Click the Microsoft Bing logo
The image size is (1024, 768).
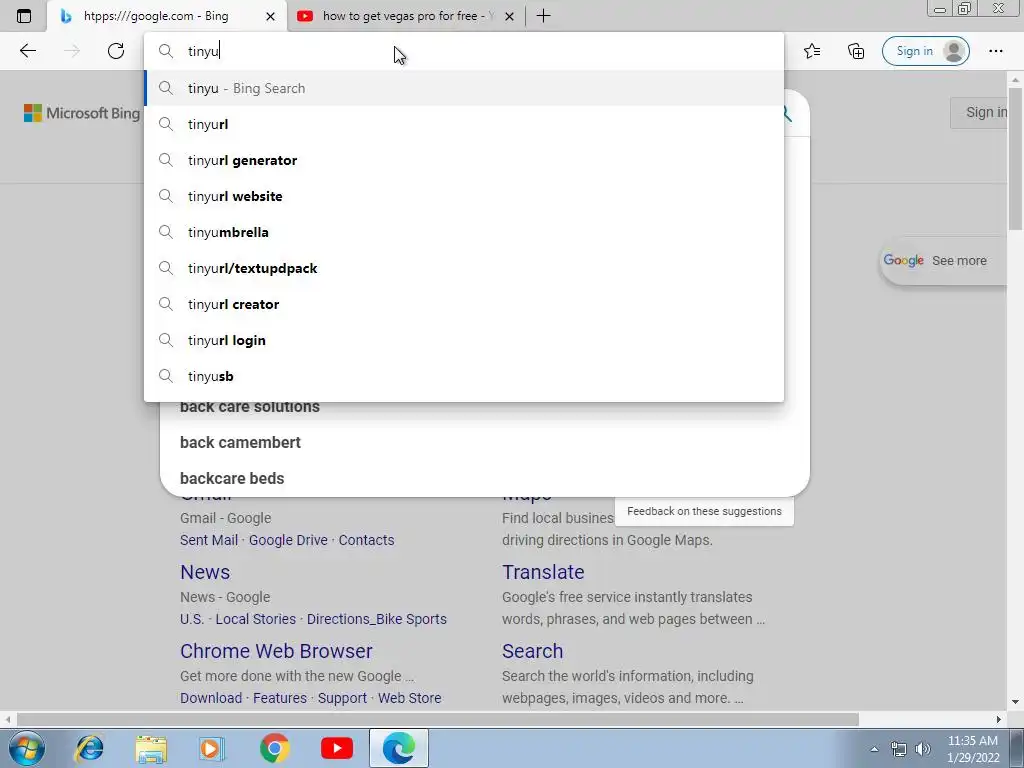point(82,113)
